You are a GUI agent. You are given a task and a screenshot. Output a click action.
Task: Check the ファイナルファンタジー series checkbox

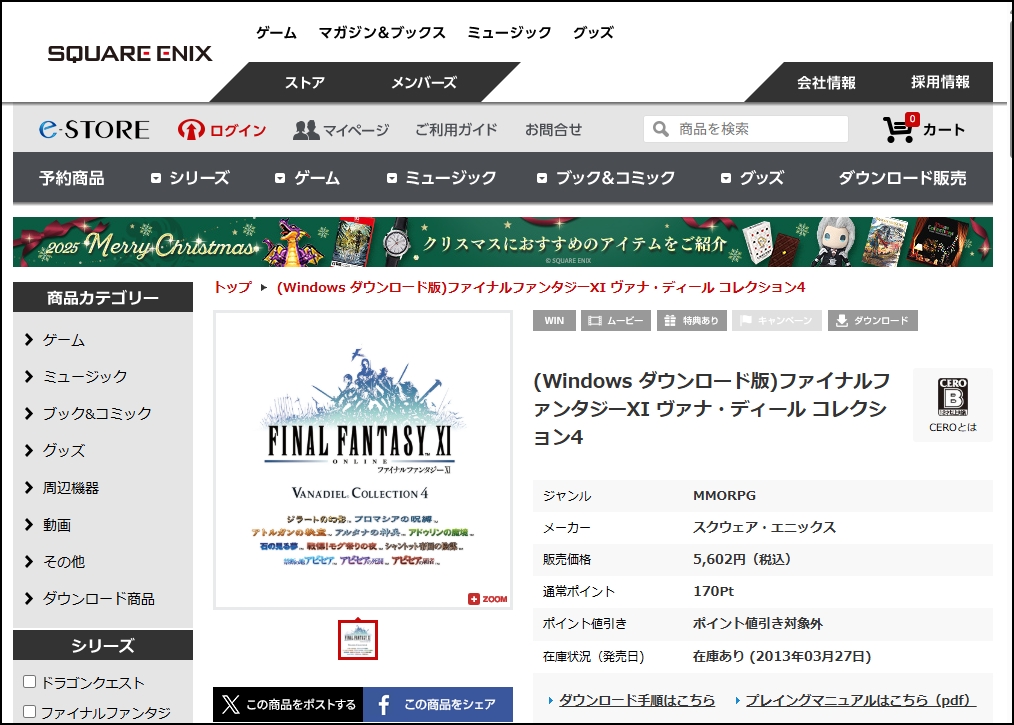[x=30, y=712]
